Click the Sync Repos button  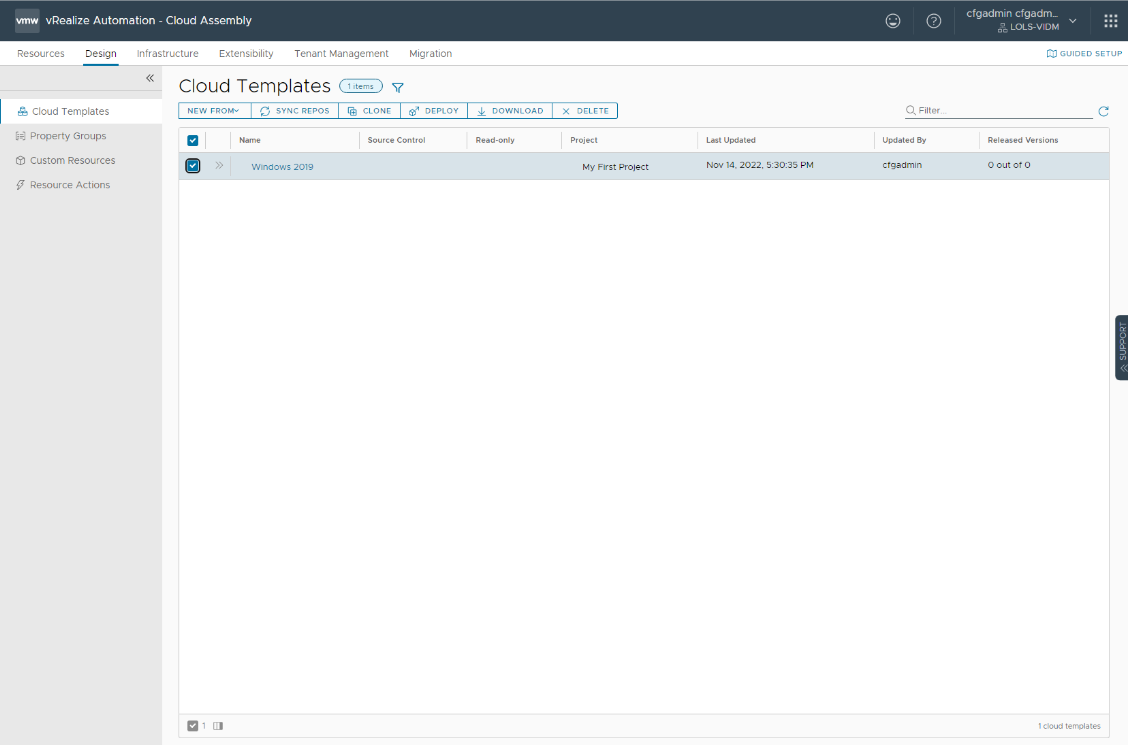[x=295, y=111]
